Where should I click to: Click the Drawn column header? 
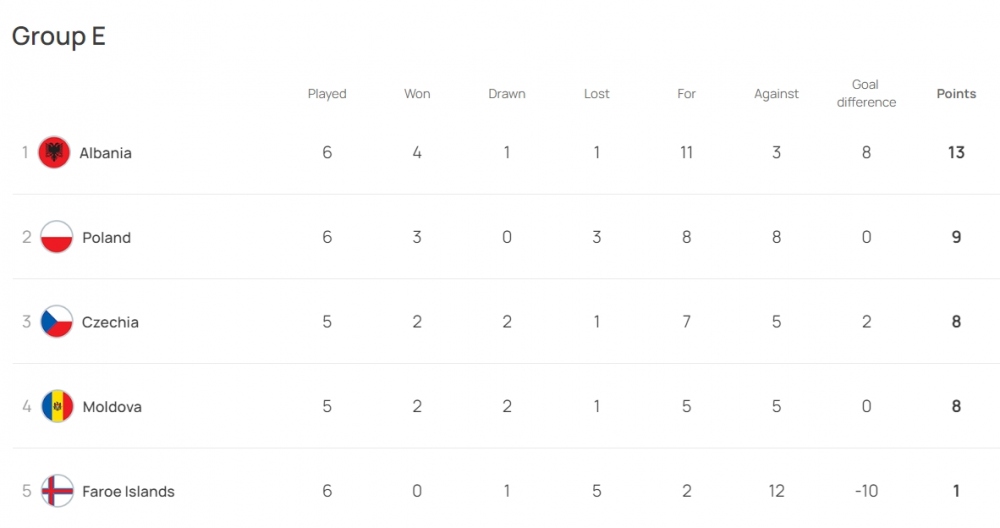point(507,94)
